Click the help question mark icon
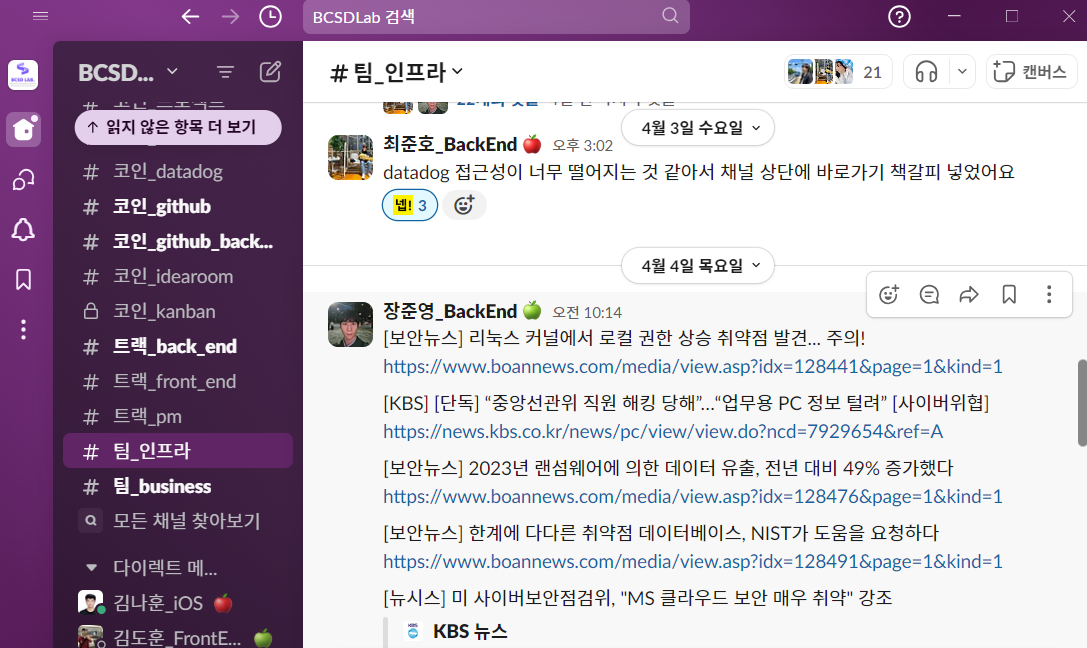1087x648 pixels. [x=899, y=17]
